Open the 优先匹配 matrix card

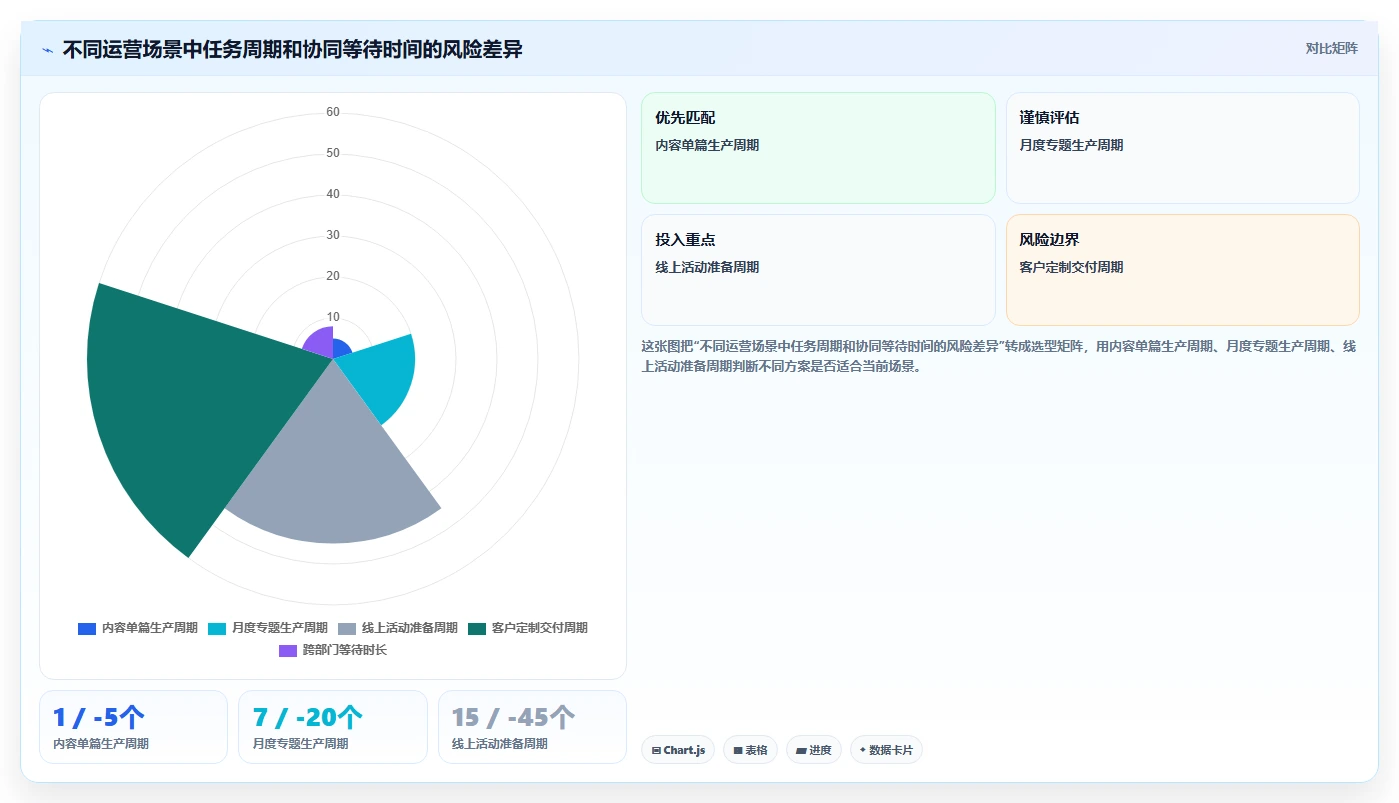coord(818,148)
